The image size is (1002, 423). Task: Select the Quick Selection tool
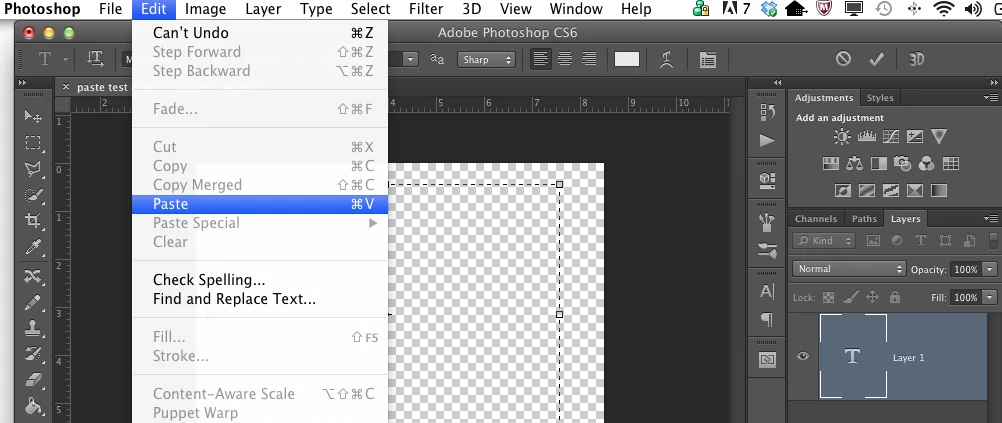[33, 195]
